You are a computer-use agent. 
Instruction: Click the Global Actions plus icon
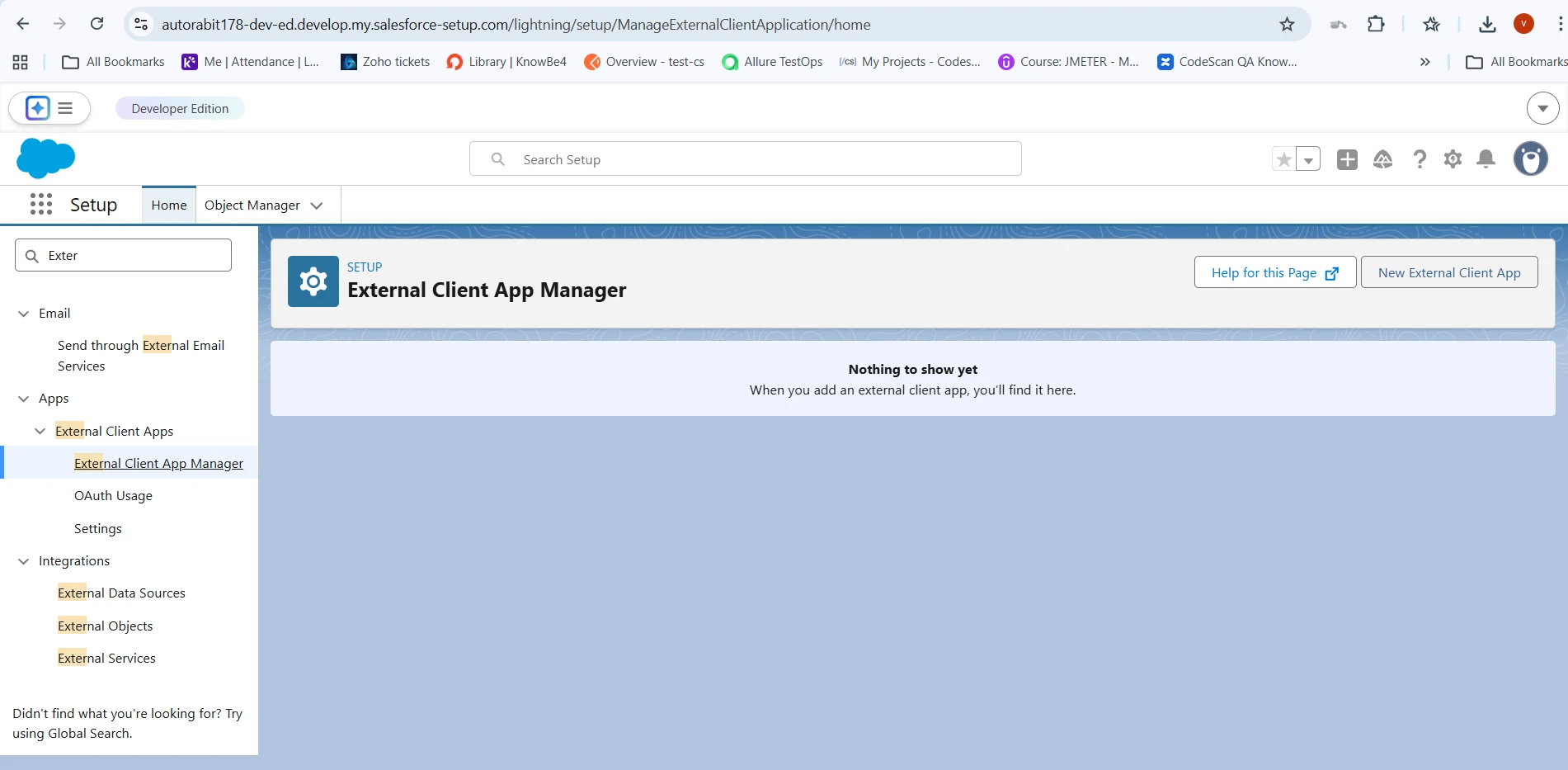pyautogui.click(x=1347, y=159)
